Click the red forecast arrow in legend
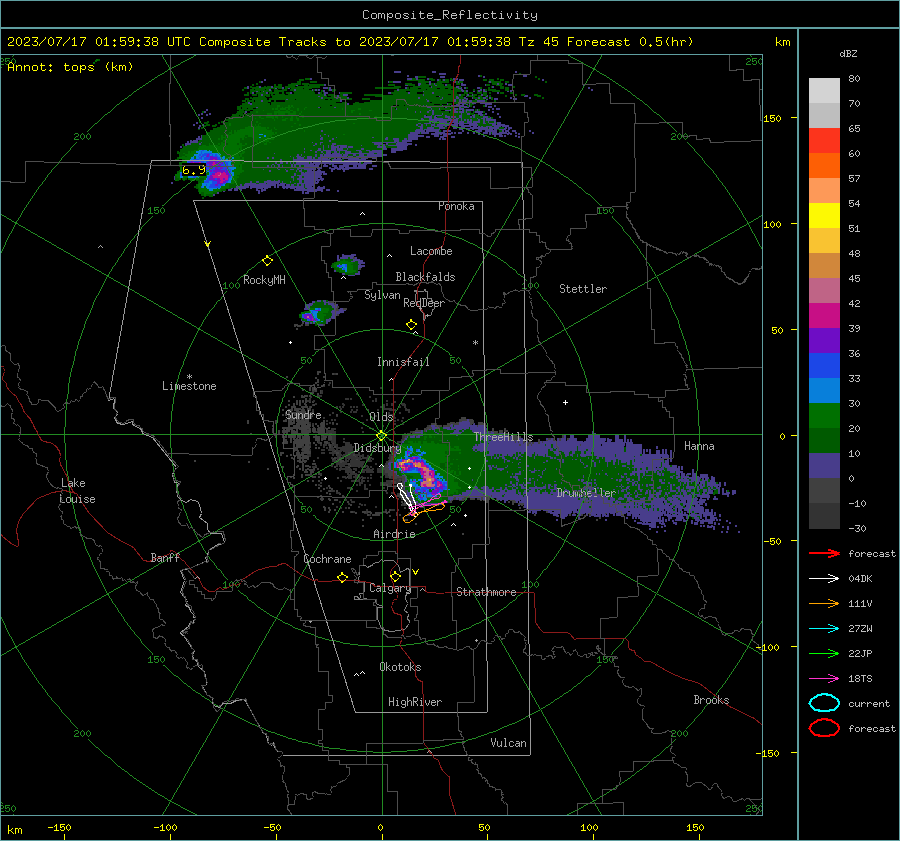The width and height of the screenshot is (900, 841). 824,553
